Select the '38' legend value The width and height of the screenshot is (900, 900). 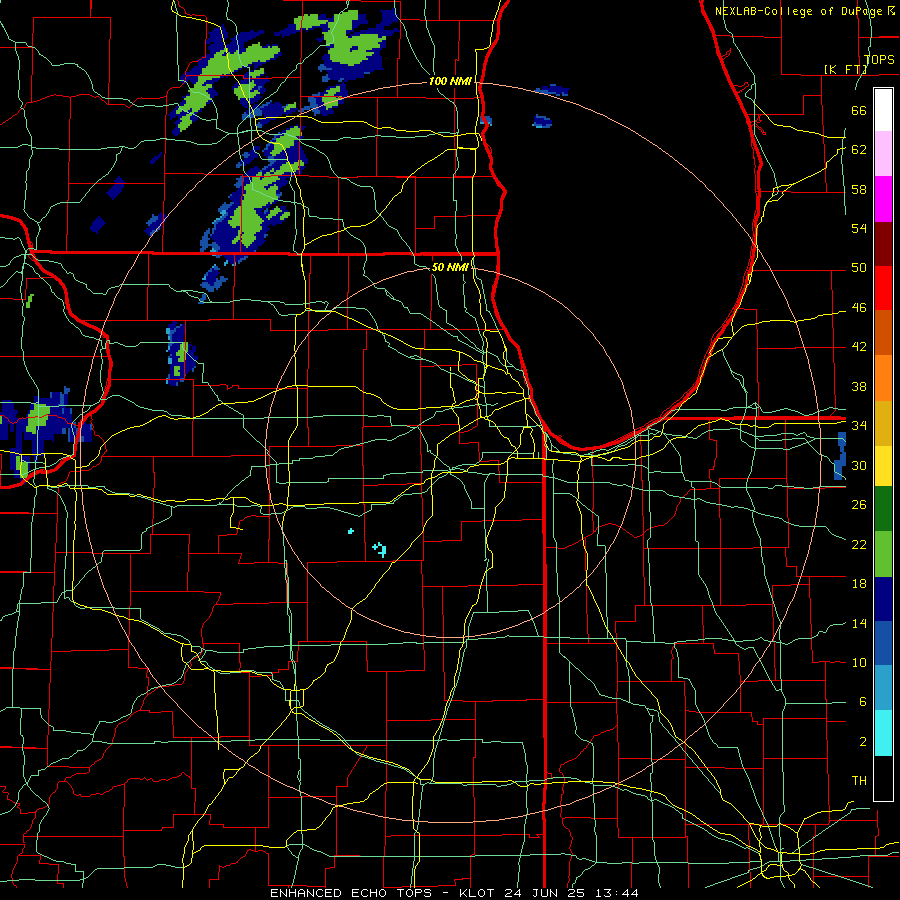[x=859, y=386]
